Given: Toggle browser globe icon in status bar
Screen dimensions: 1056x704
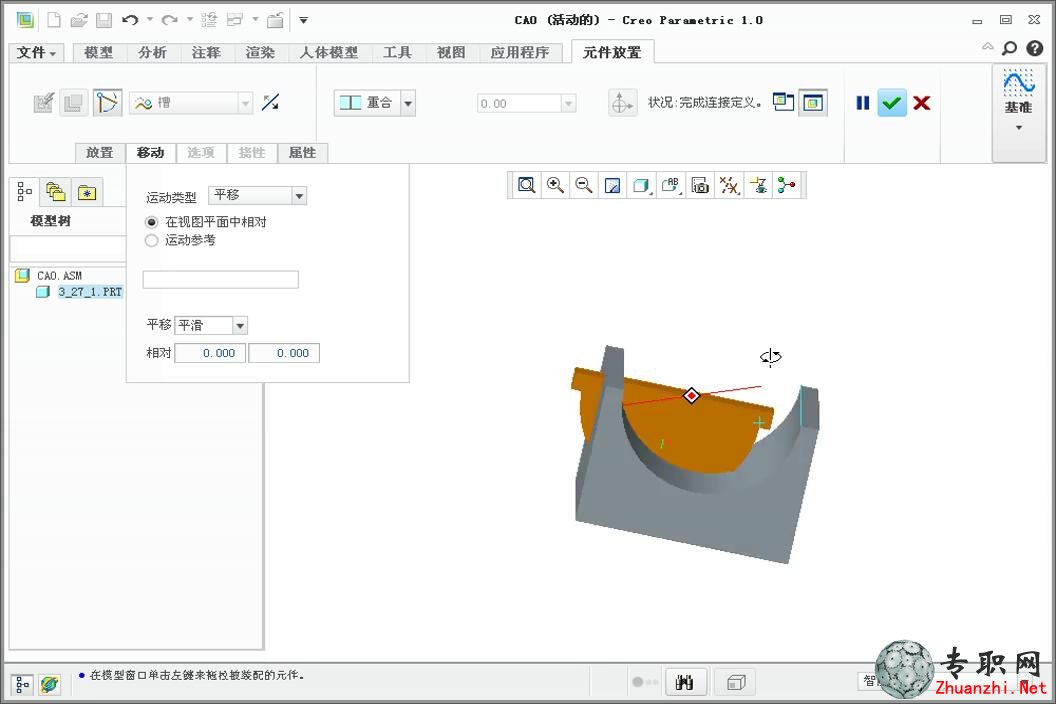Looking at the screenshot, I should [x=49, y=685].
